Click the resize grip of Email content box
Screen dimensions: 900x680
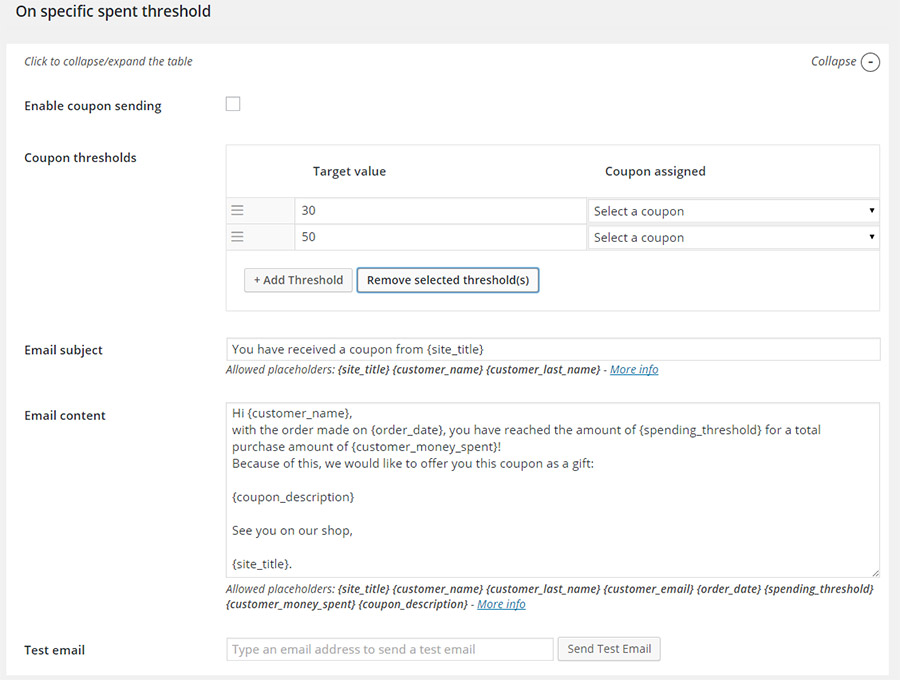874,571
